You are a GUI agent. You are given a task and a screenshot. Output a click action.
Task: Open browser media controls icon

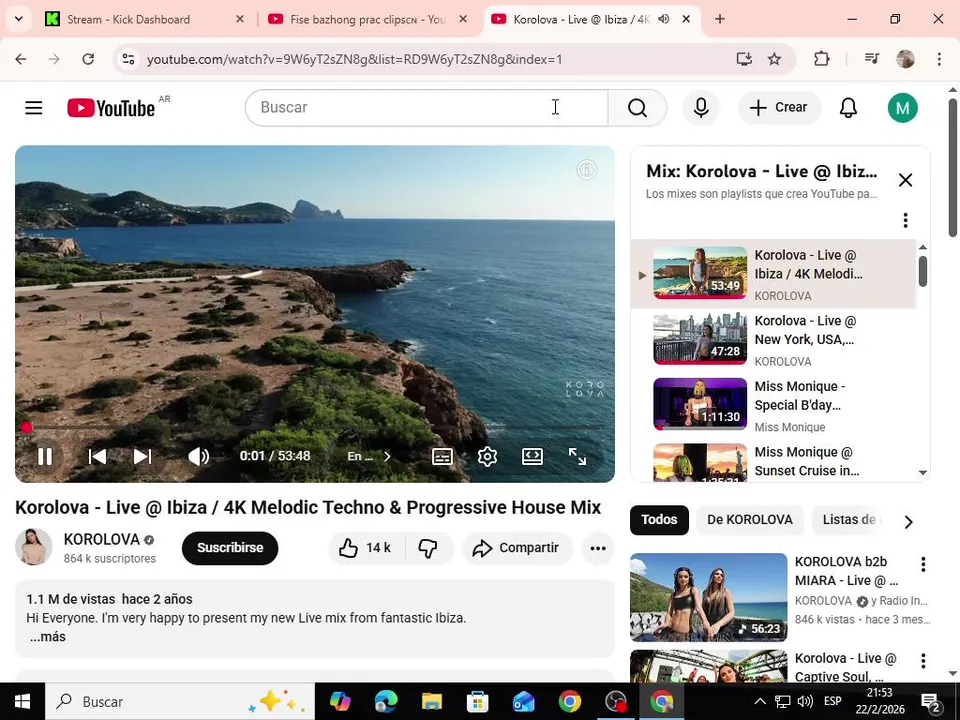pyautogui.click(x=872, y=59)
